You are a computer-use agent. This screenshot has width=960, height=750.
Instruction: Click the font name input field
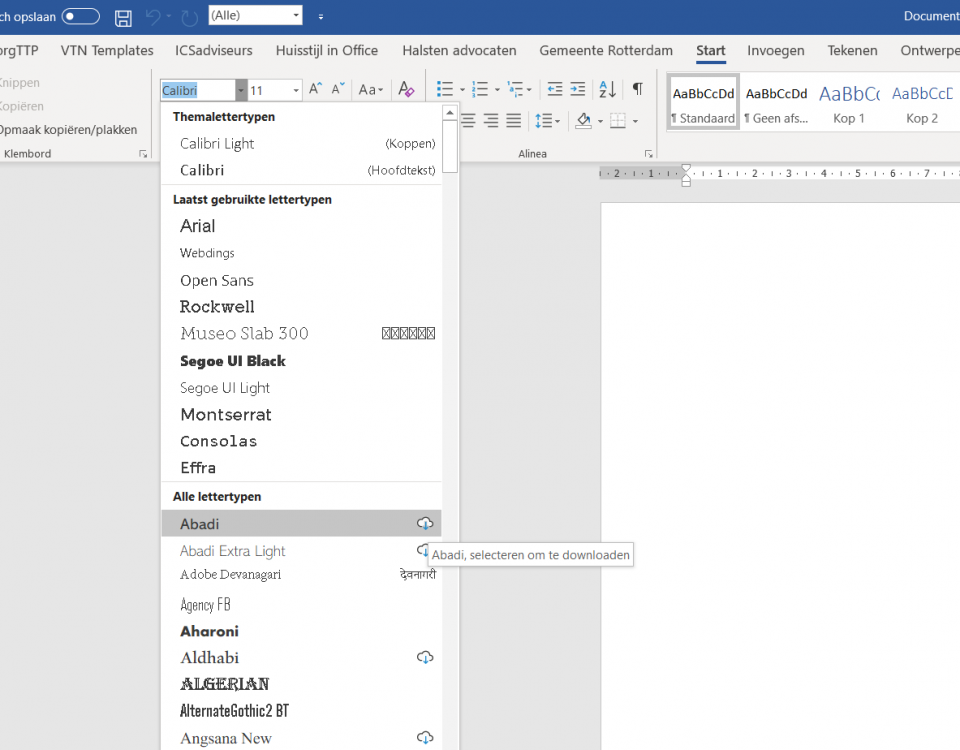[x=198, y=91]
